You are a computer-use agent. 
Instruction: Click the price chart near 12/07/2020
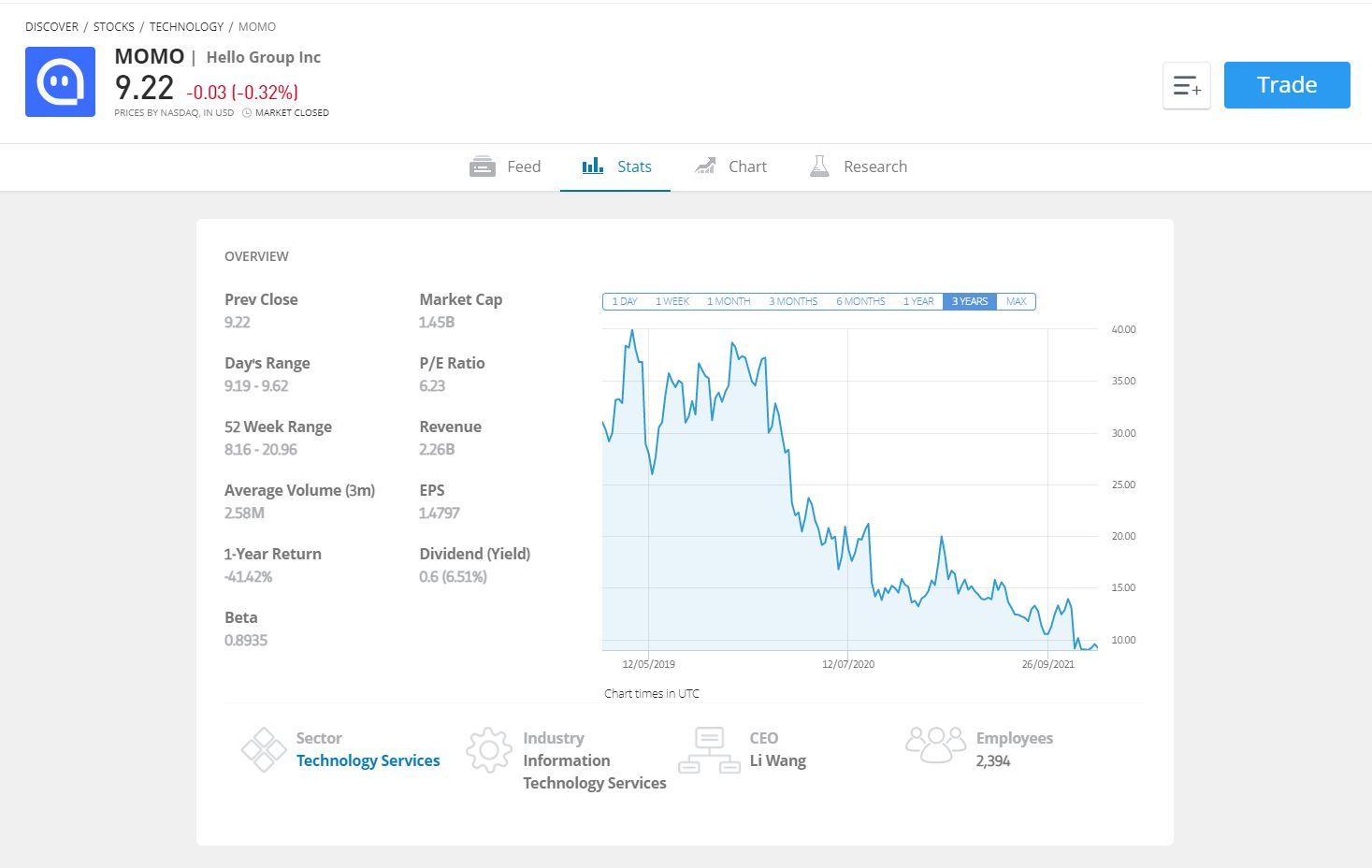(848, 561)
